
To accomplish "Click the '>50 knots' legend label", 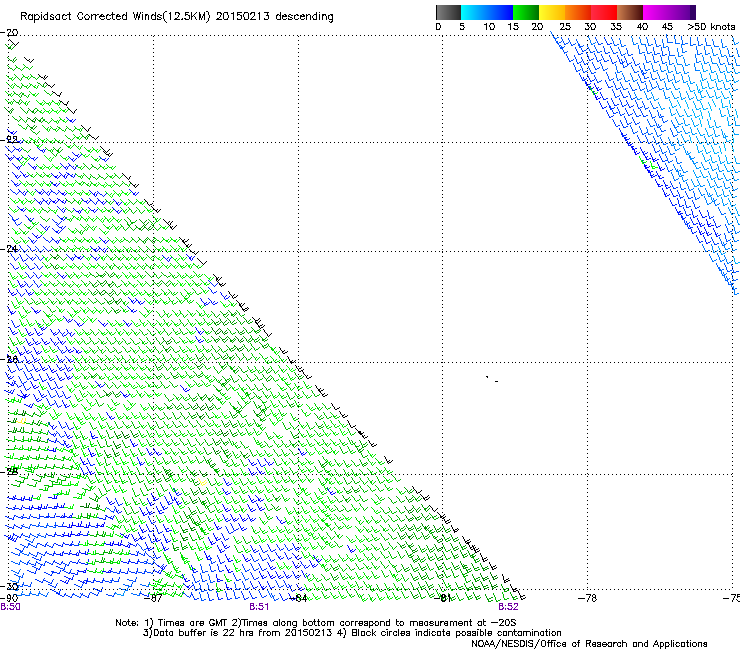I will (711, 27).
